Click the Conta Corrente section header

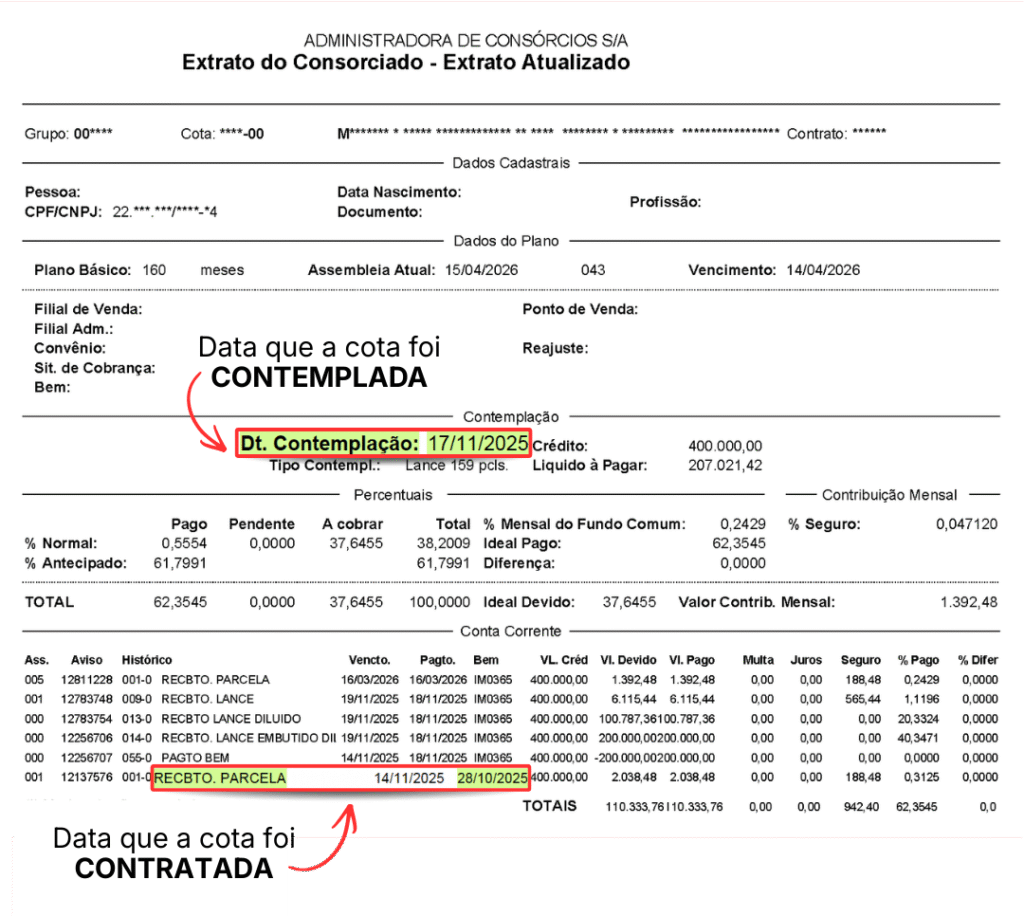[x=510, y=631]
